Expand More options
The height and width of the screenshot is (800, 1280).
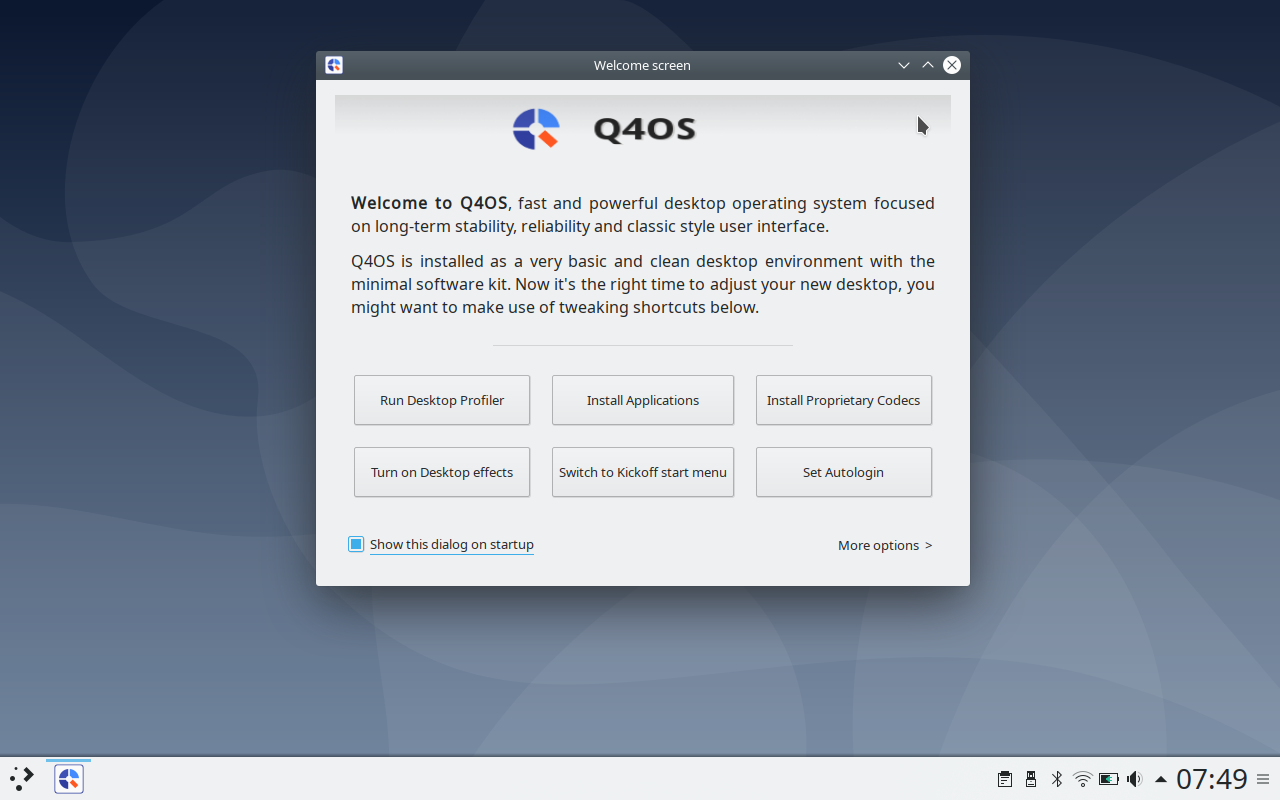click(x=885, y=545)
